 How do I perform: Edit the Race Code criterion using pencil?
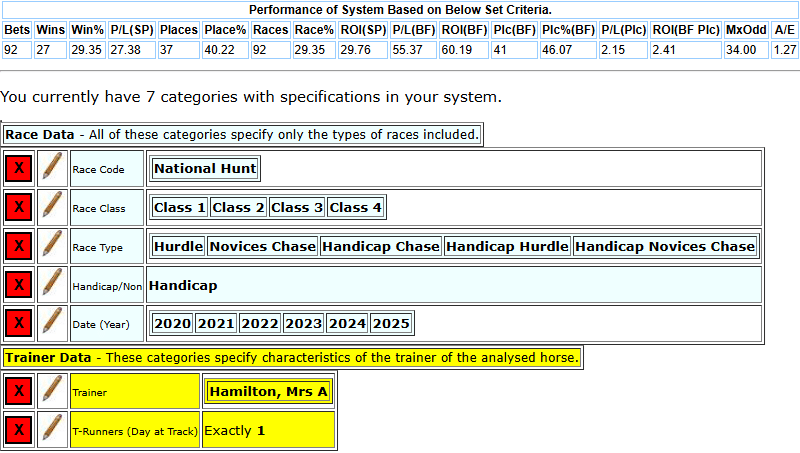[52, 168]
